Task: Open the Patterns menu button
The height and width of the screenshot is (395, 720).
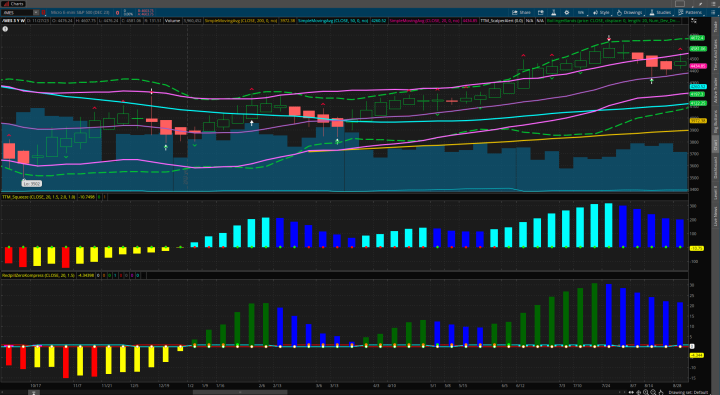Action: click(x=691, y=12)
